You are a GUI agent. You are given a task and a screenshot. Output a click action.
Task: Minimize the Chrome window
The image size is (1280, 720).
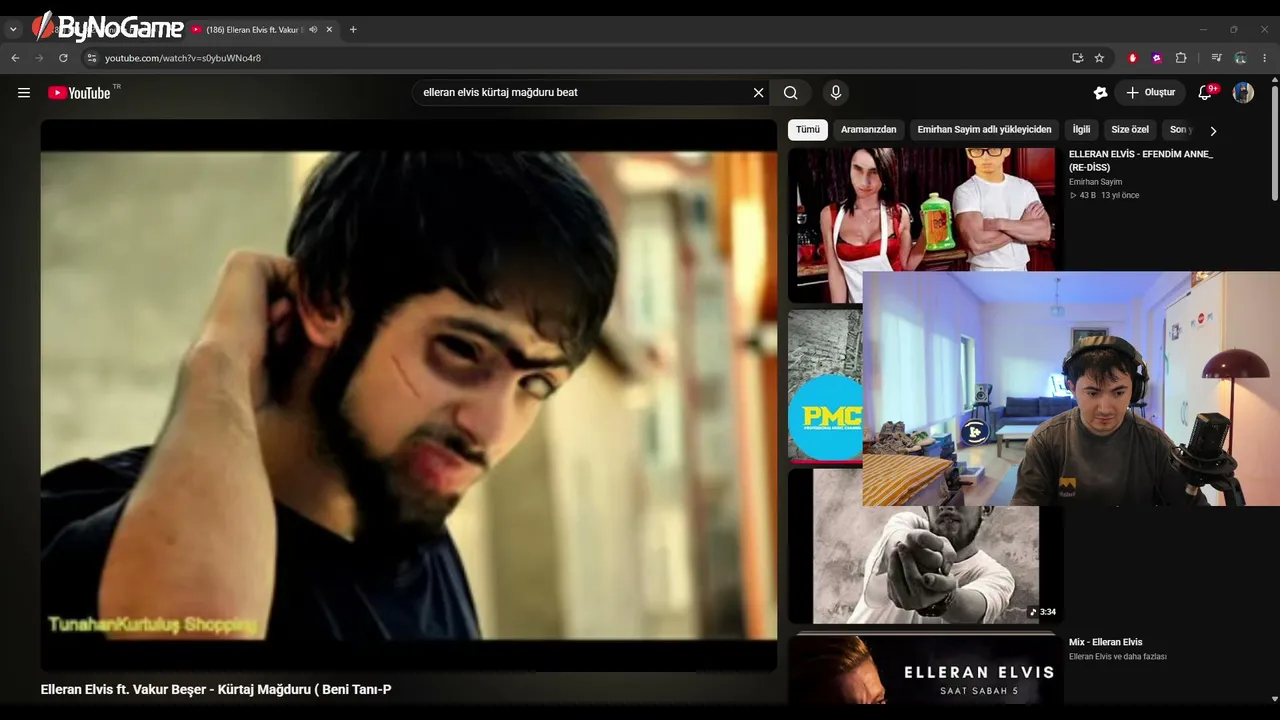point(1203,30)
